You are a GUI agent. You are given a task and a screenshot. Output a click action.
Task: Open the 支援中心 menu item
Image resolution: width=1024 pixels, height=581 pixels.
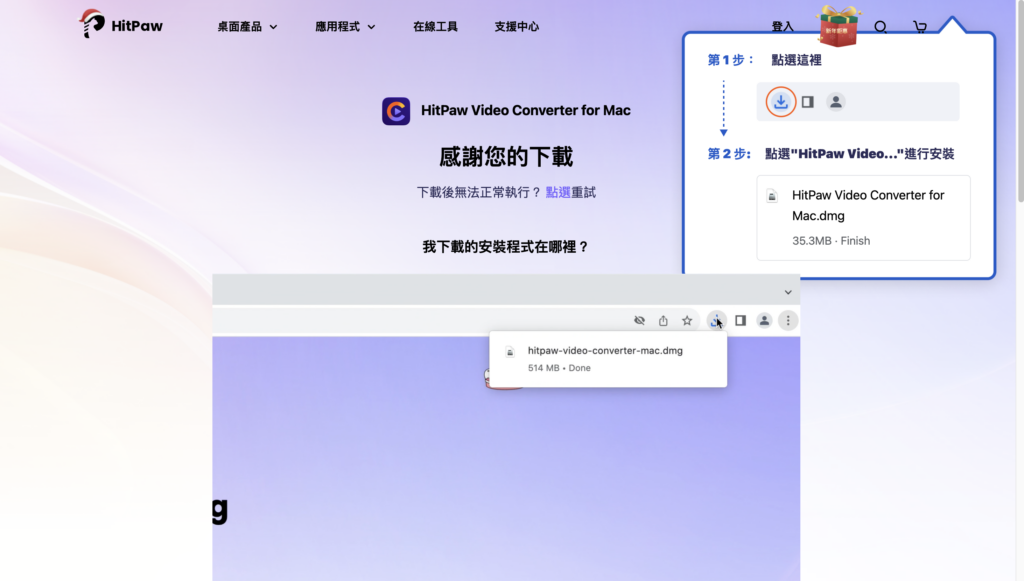point(517,27)
